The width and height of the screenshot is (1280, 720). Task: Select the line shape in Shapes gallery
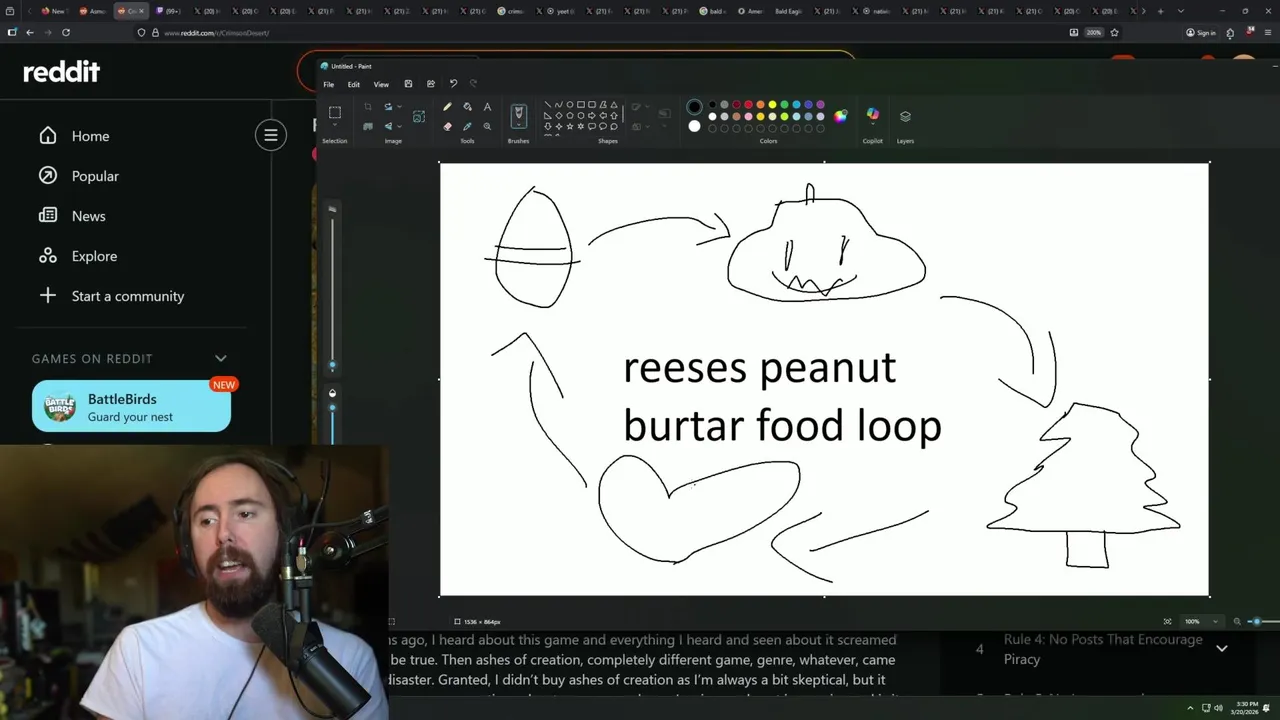pyautogui.click(x=548, y=105)
